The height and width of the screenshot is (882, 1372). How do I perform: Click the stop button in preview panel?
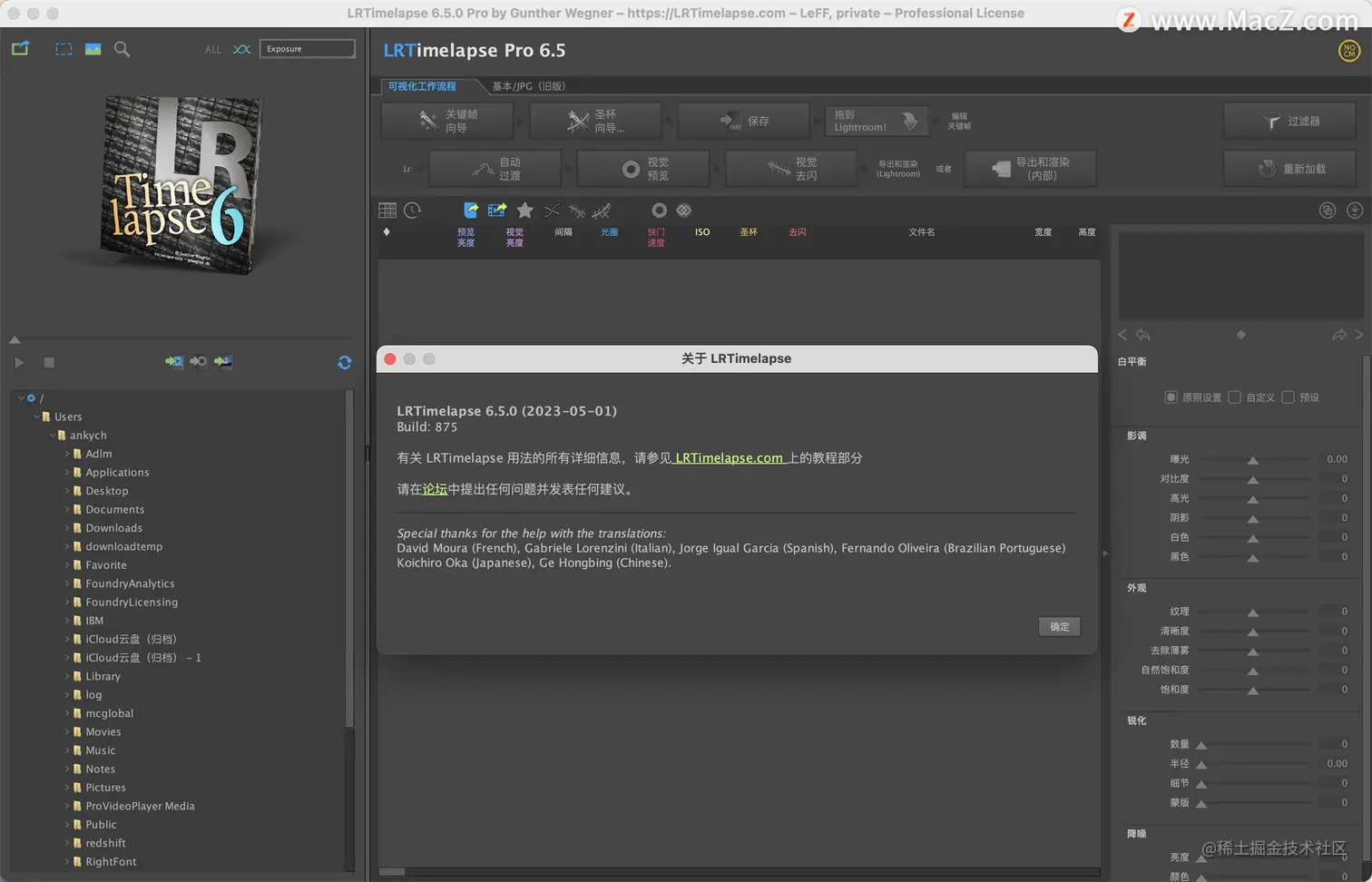(49, 363)
